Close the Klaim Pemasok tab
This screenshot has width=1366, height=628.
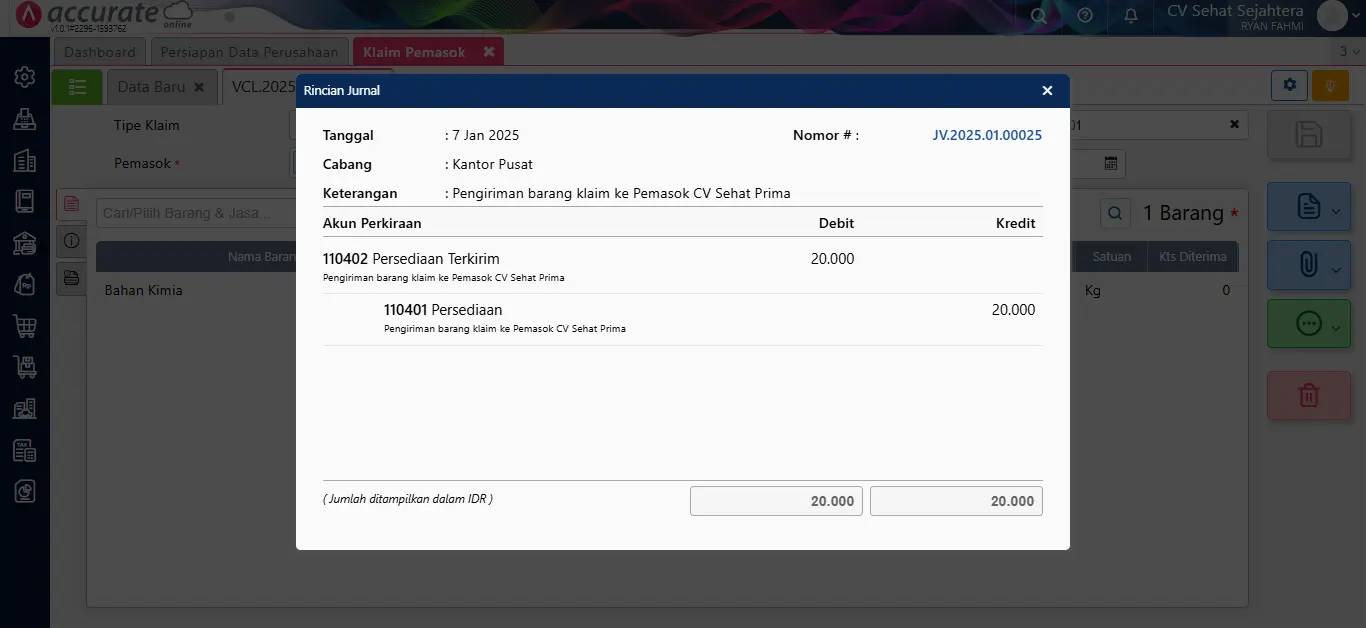tap(488, 51)
